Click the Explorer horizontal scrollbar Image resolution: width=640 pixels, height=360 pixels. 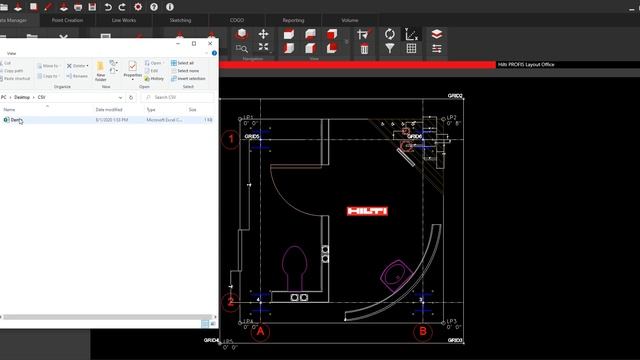108,317
